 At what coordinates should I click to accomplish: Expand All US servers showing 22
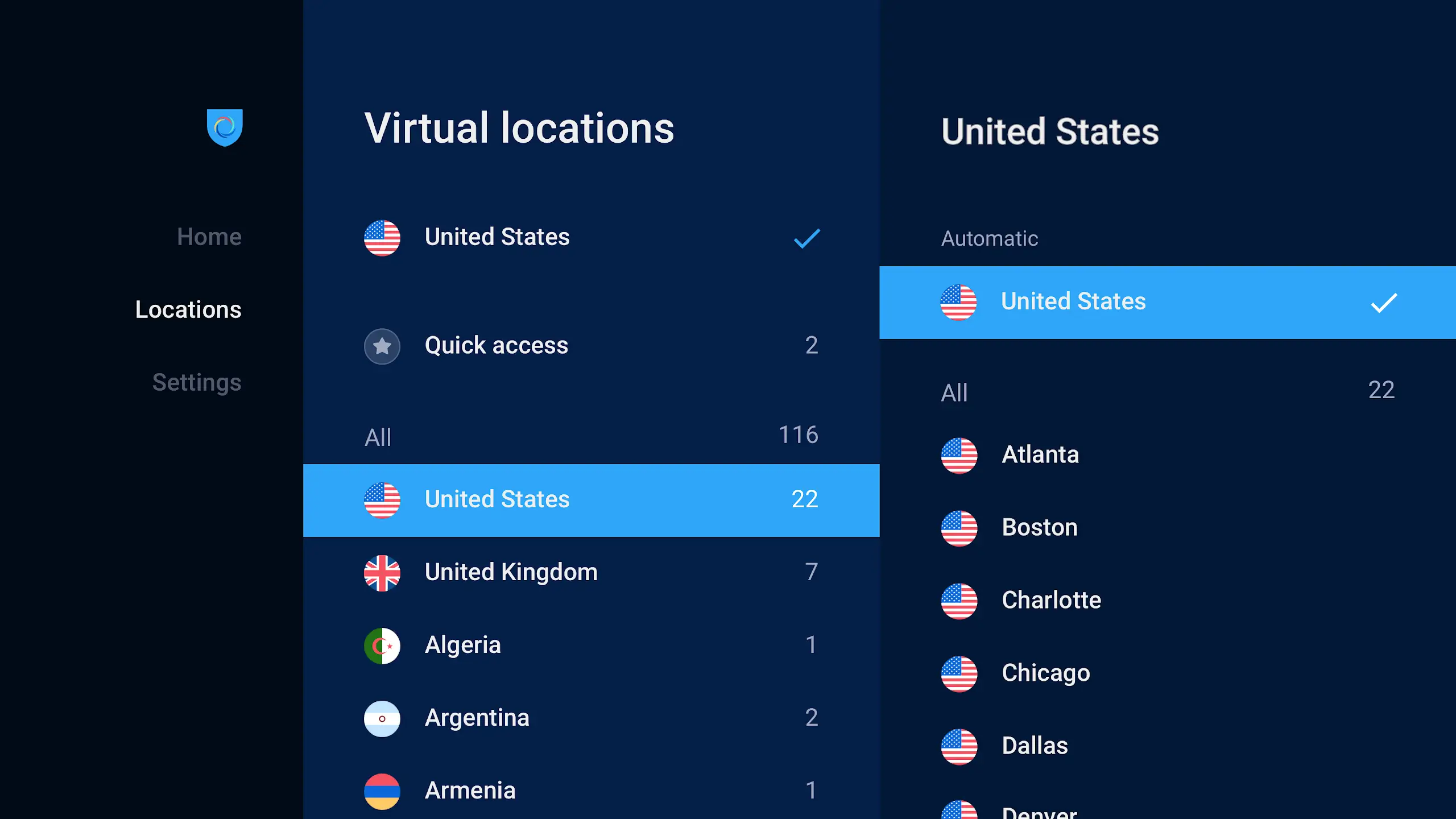pos(1166,391)
